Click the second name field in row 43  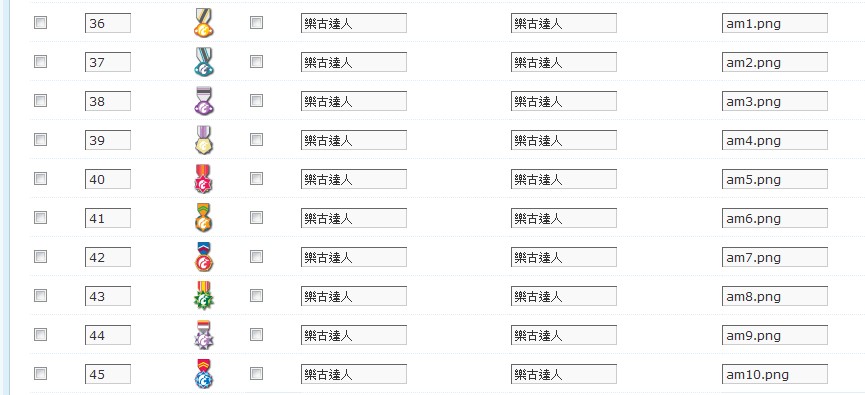pyautogui.click(x=564, y=296)
